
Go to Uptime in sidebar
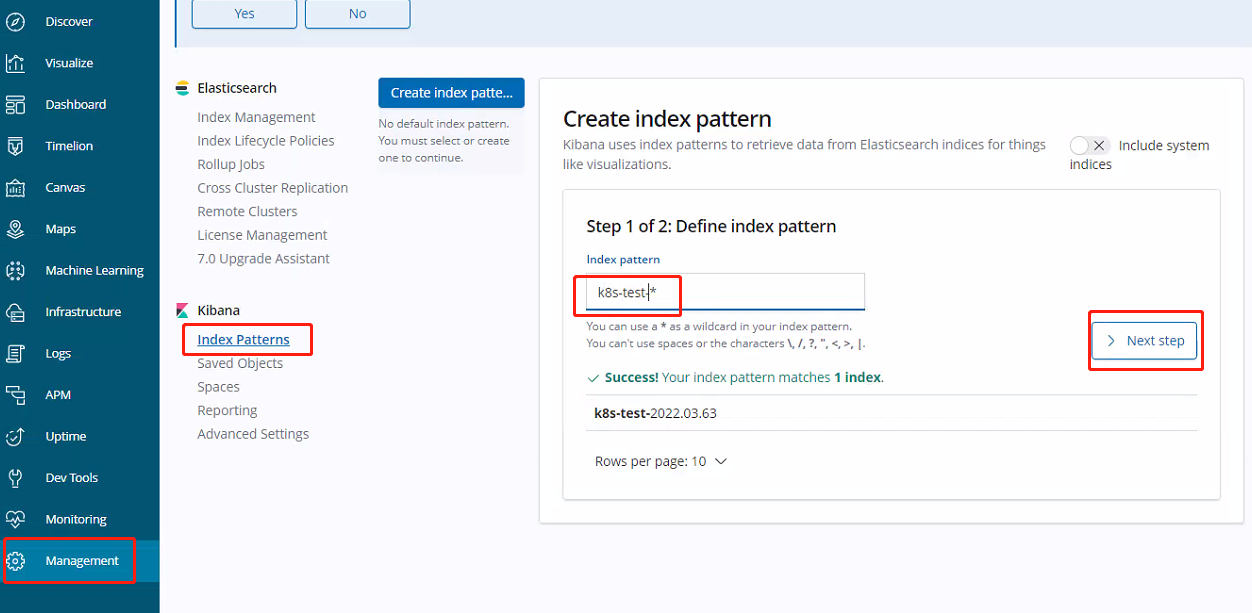pos(66,436)
